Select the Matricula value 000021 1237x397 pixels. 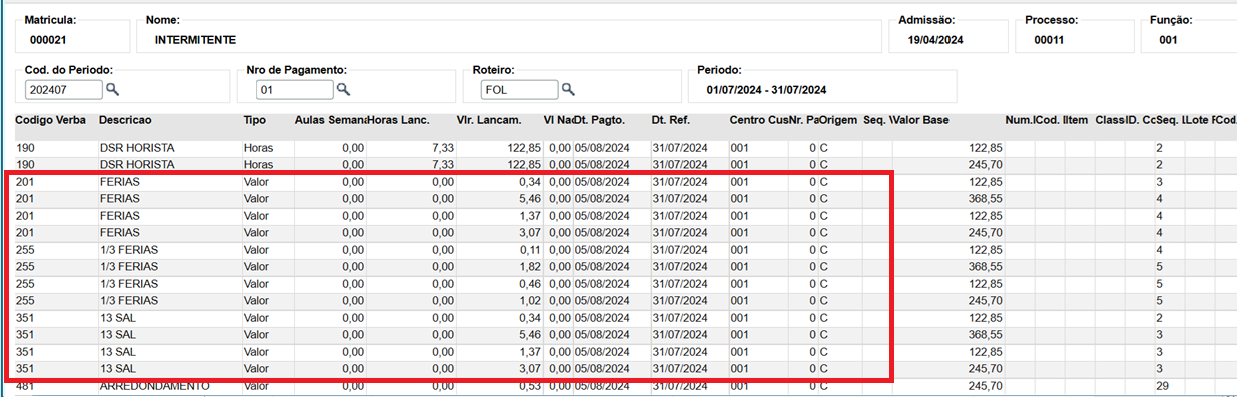coord(49,40)
